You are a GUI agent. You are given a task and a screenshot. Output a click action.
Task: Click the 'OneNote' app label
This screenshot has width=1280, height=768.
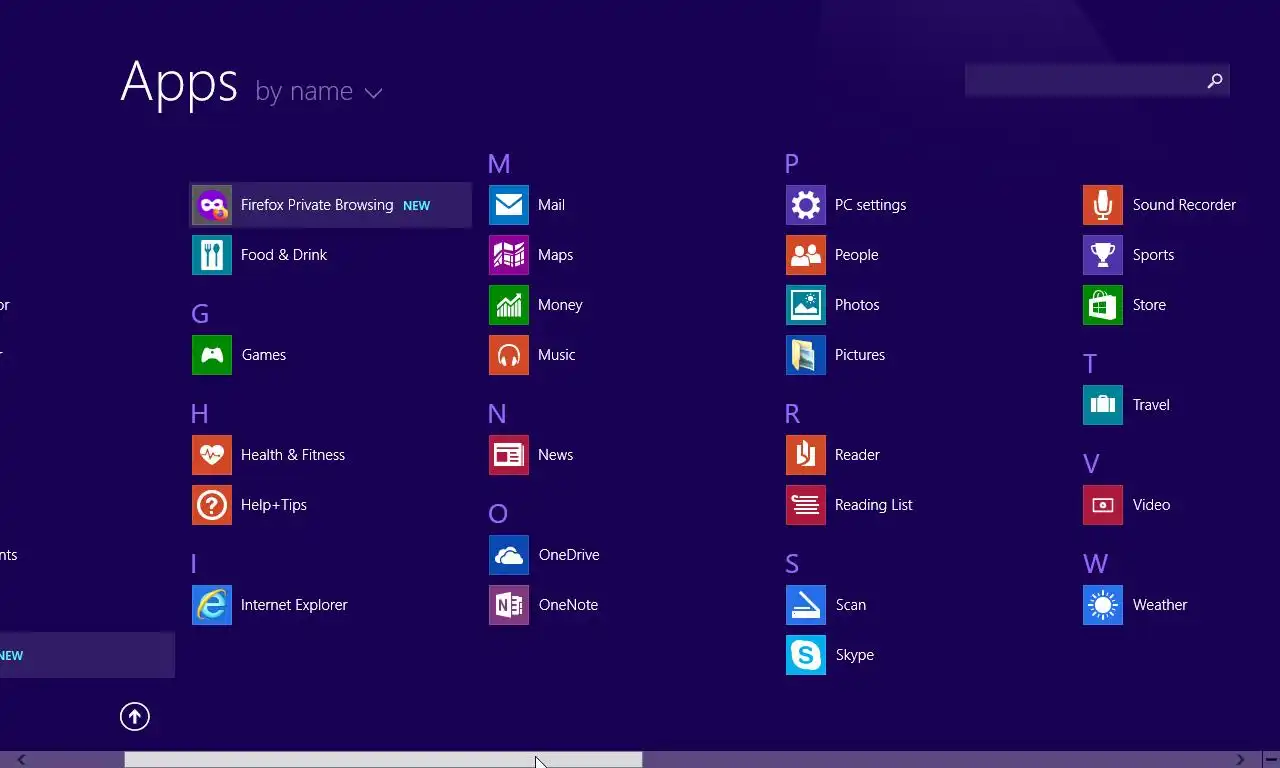[x=568, y=605]
